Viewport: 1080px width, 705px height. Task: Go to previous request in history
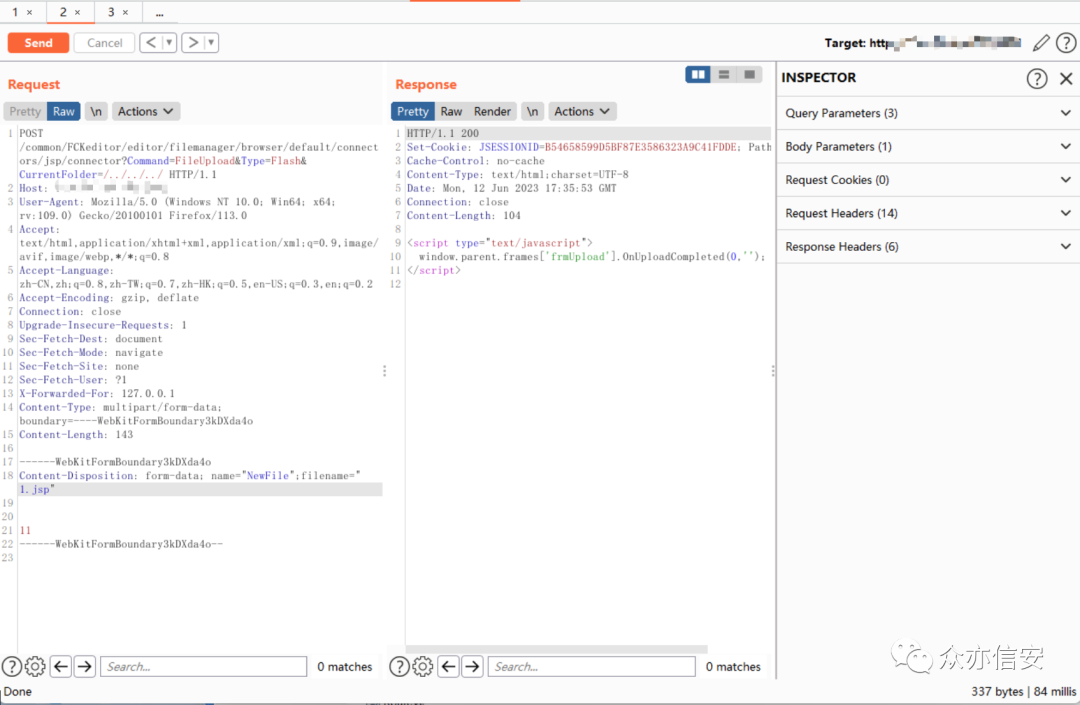151,43
